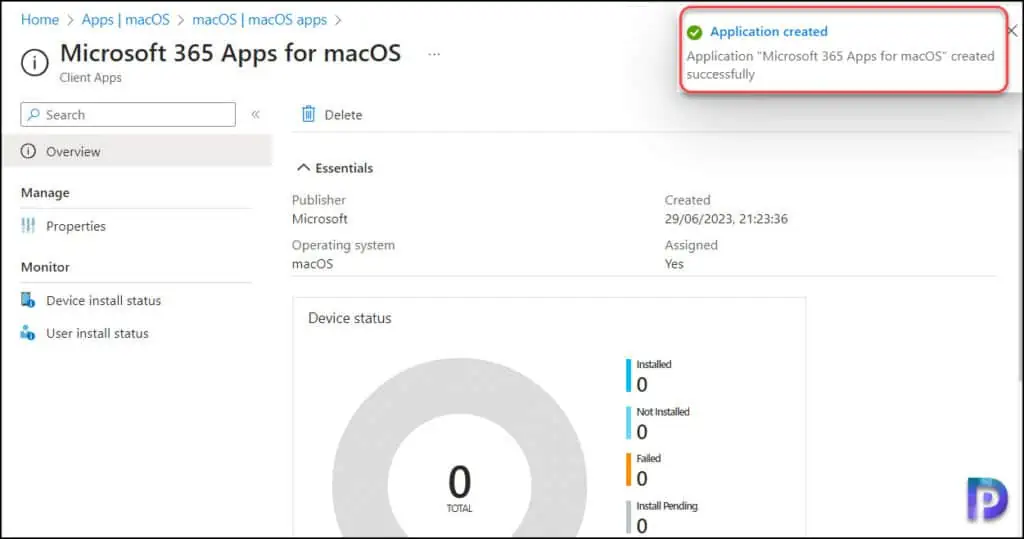Screen dimensions: 1024x539
Task: Click the Microsoft 365 Apps for macOS title
Action: point(231,53)
